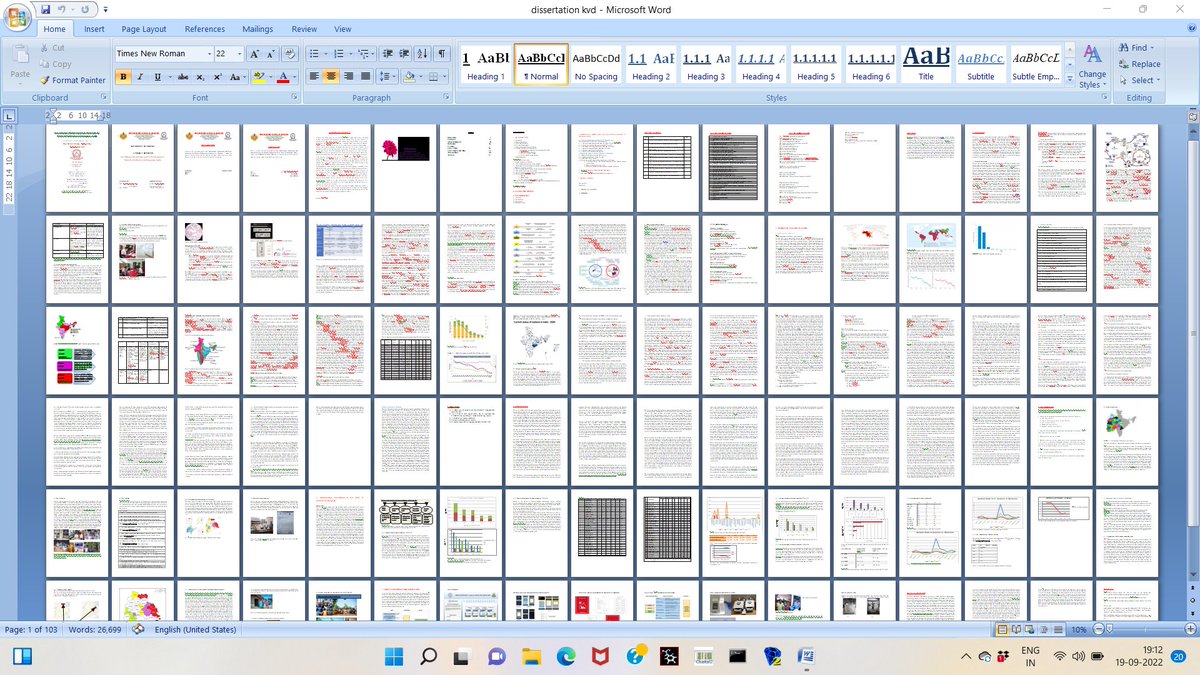Toggle Bold formatting
Screen dimensions: 1200x675
coord(124,77)
